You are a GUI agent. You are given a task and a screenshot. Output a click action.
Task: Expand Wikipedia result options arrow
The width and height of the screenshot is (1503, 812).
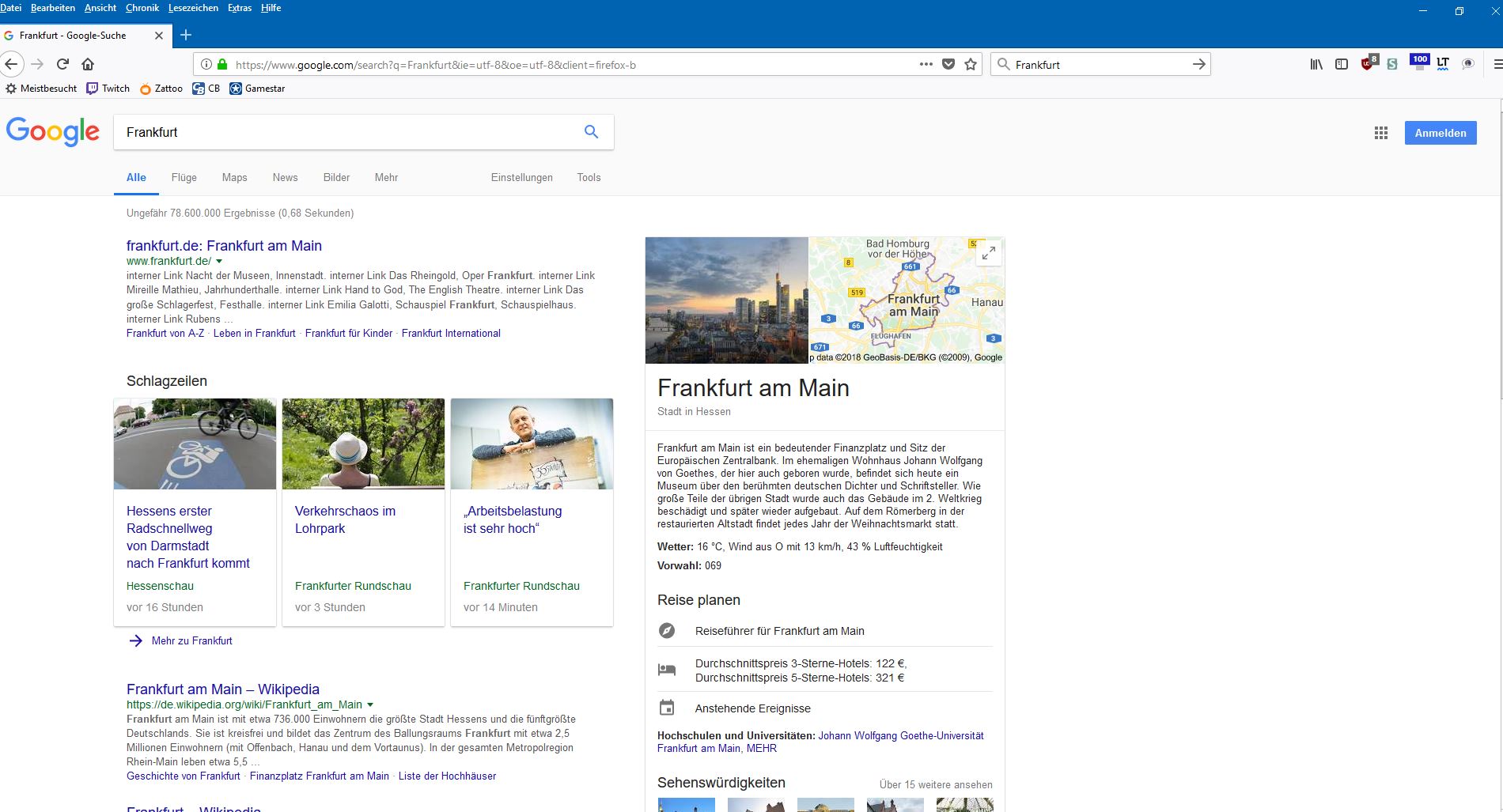(370, 704)
